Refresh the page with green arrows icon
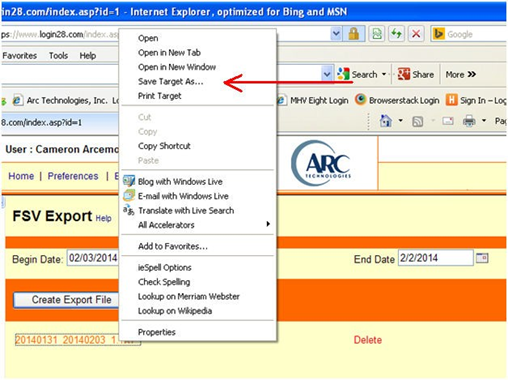The height and width of the screenshot is (380, 508). click(396, 34)
